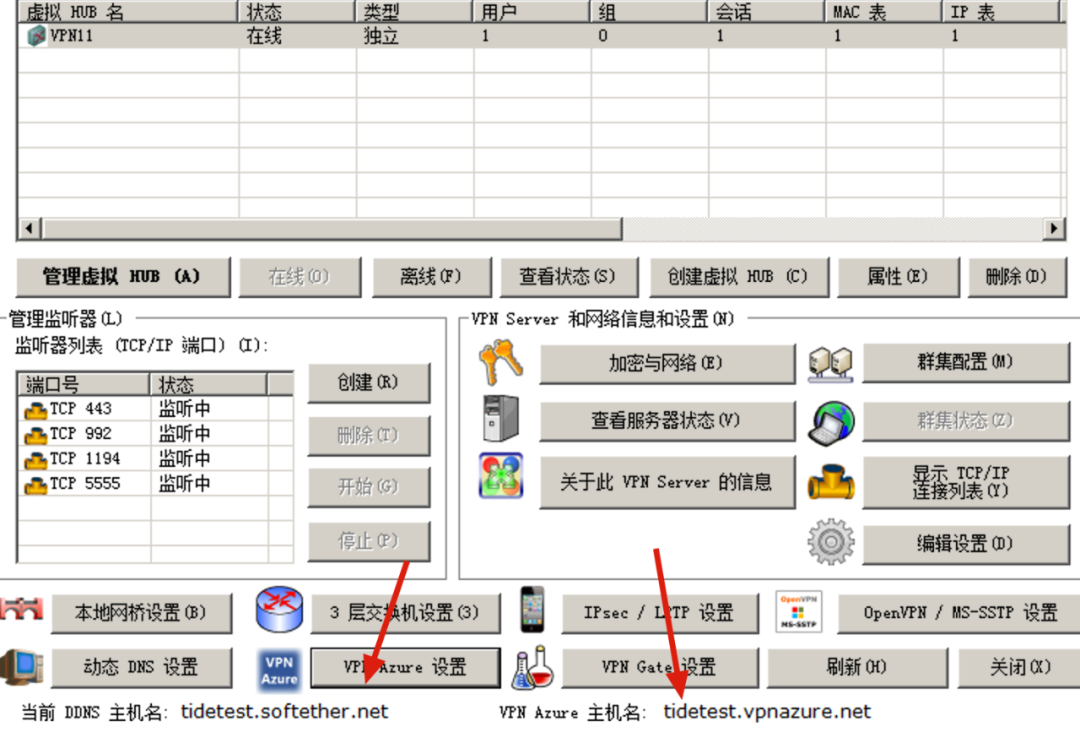Open 管理虚拟 HUB (A) button

point(123,277)
